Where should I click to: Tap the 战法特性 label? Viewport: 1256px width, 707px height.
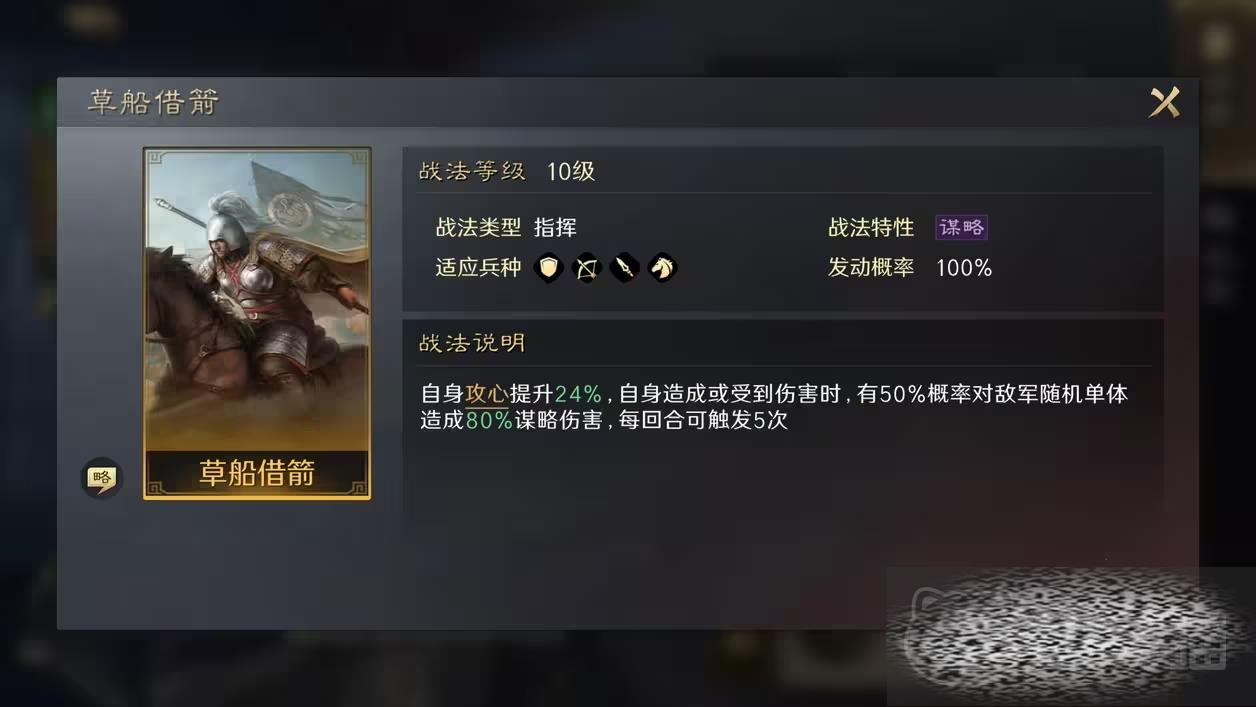point(871,227)
